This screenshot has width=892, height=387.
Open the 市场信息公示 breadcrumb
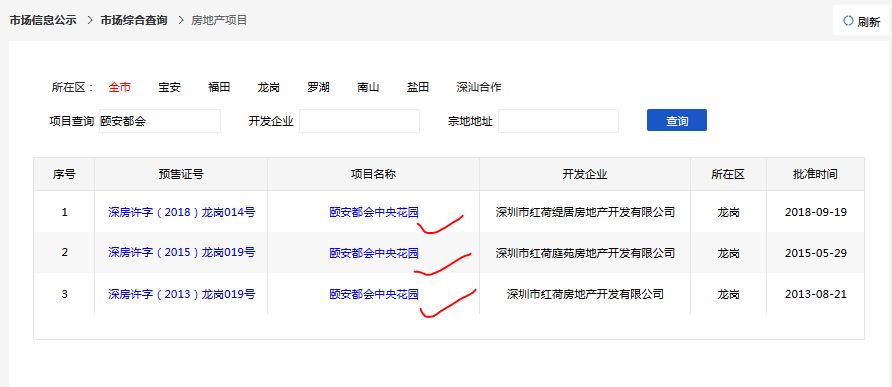pos(43,20)
